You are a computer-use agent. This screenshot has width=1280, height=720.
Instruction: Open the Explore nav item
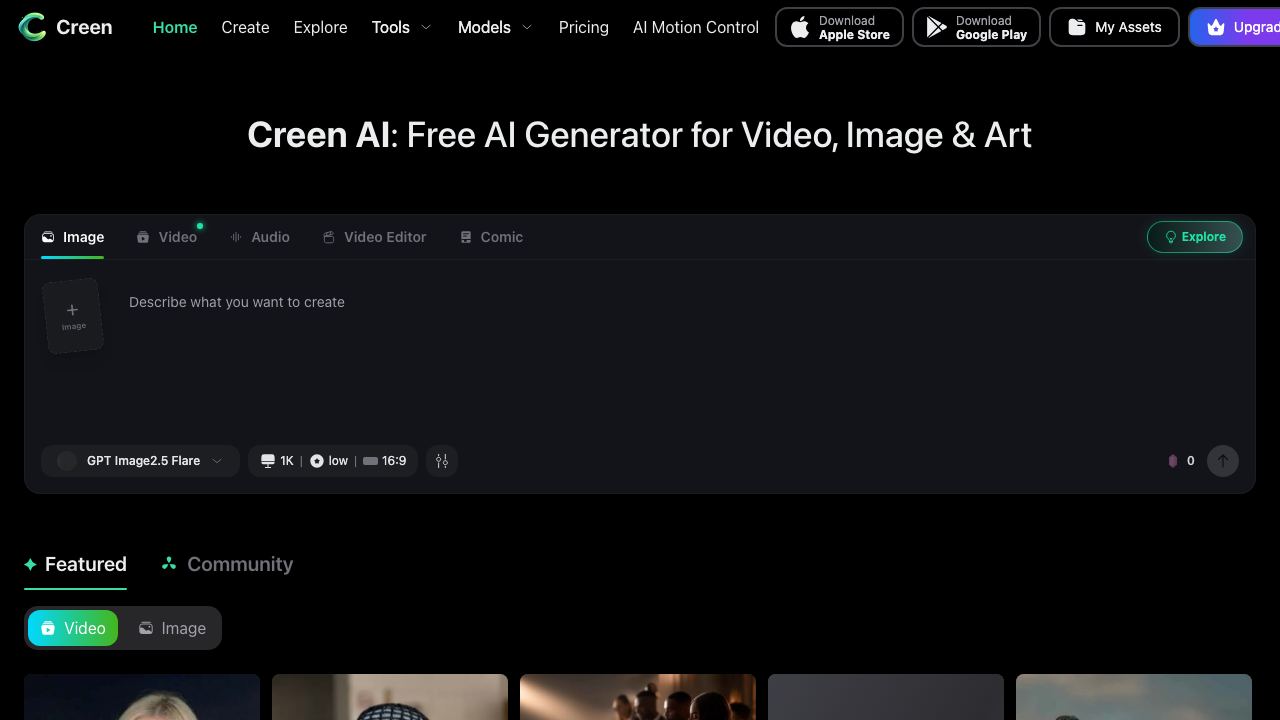pyautogui.click(x=320, y=27)
